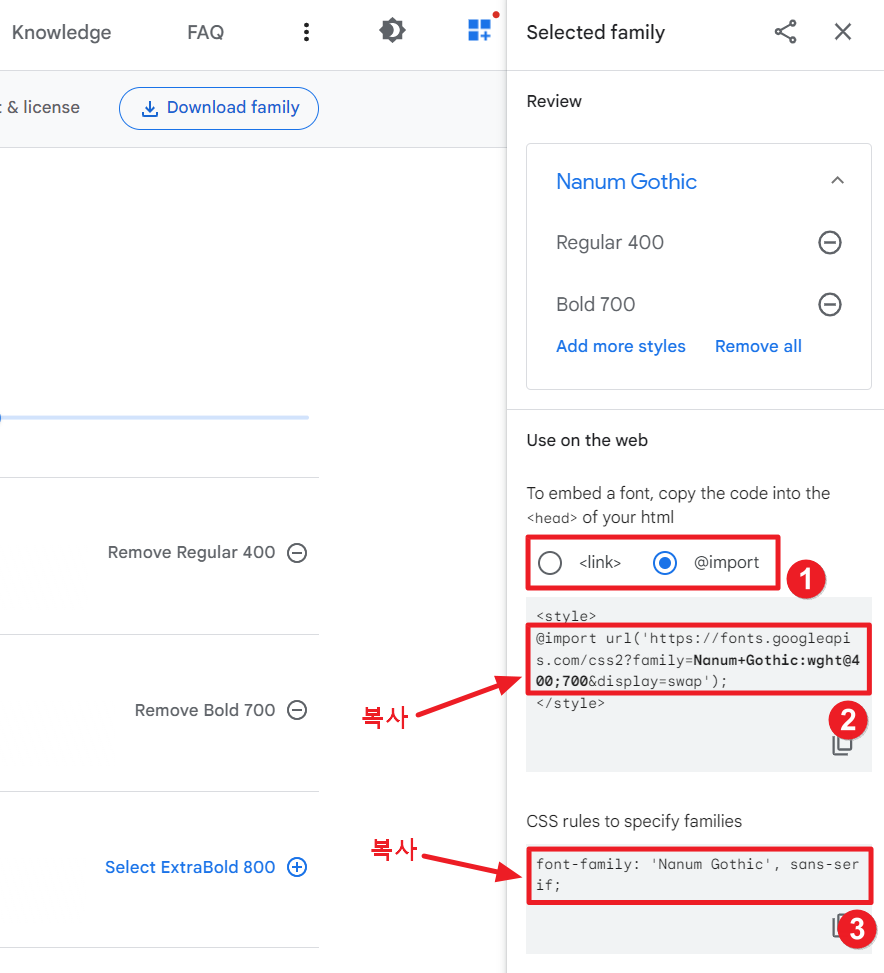Click the @import url code text
The height and width of the screenshot is (973, 884).
[699, 659]
